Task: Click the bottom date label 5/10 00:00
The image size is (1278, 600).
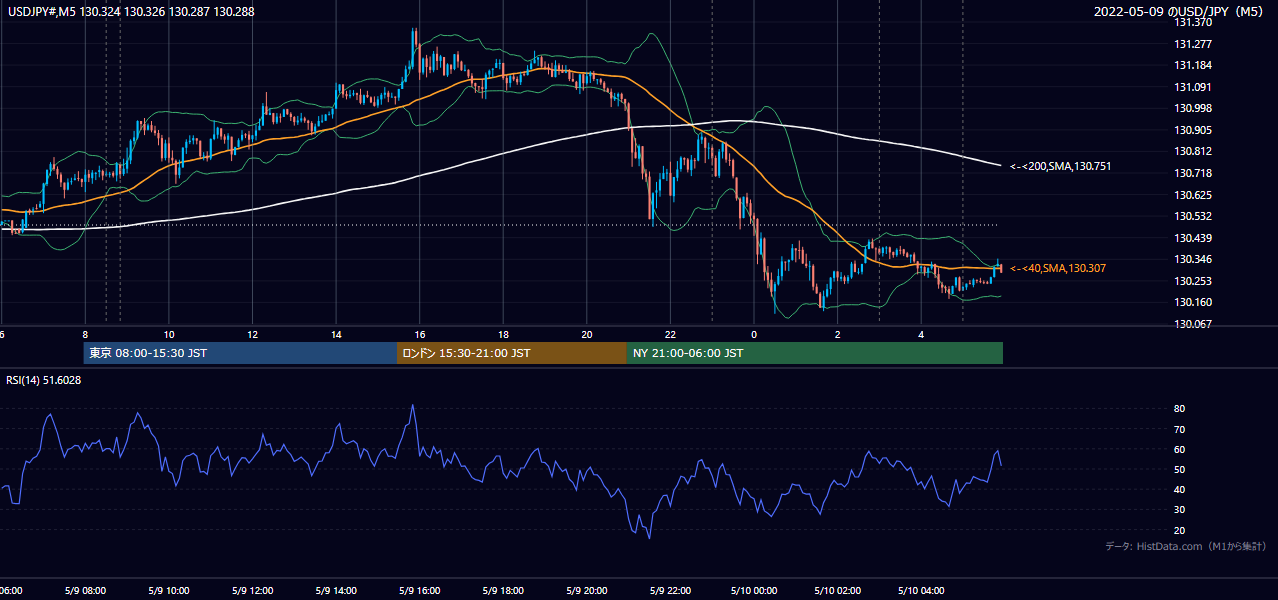Action: tap(754, 590)
